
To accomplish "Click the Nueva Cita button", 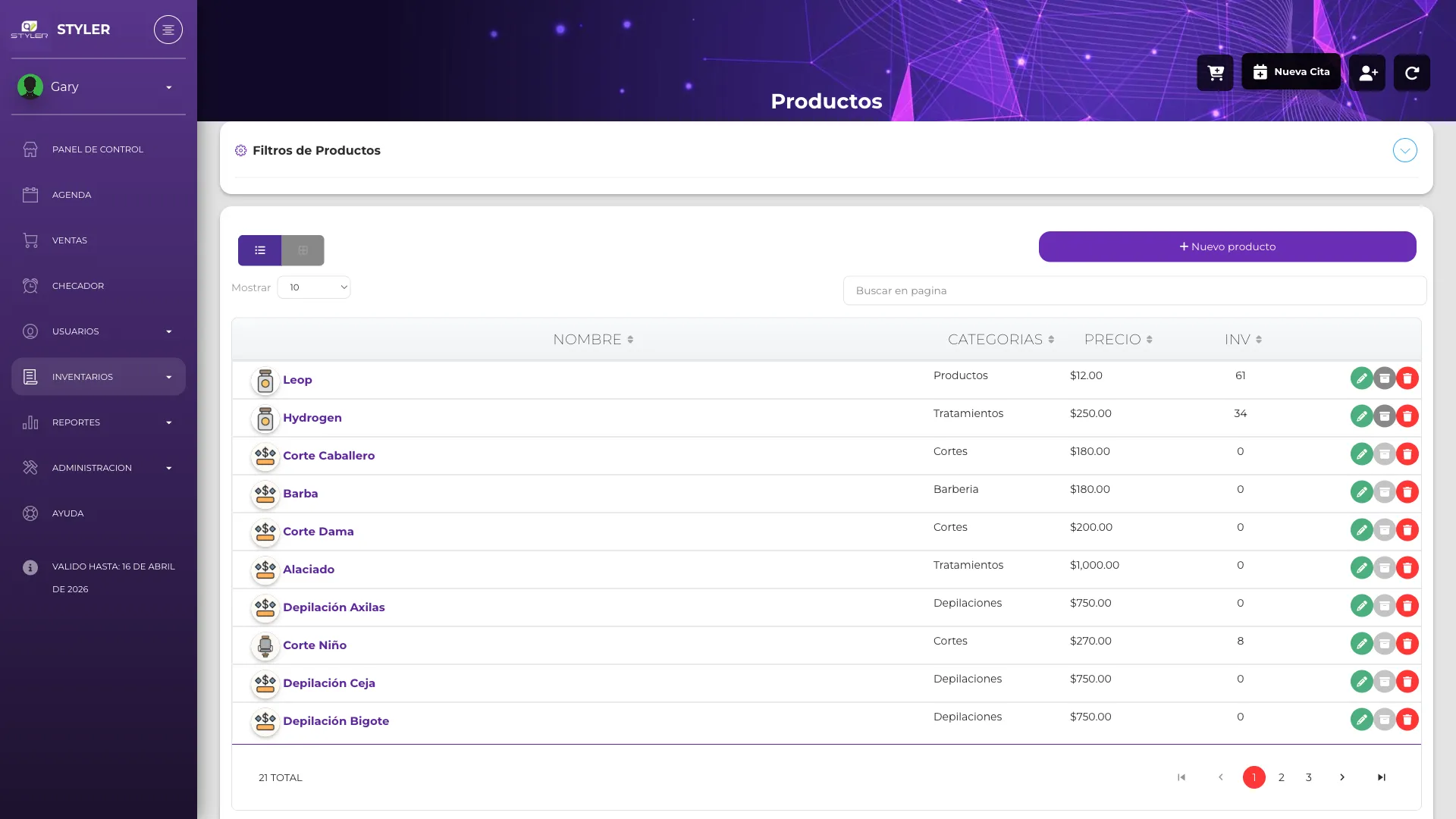I will [1291, 72].
